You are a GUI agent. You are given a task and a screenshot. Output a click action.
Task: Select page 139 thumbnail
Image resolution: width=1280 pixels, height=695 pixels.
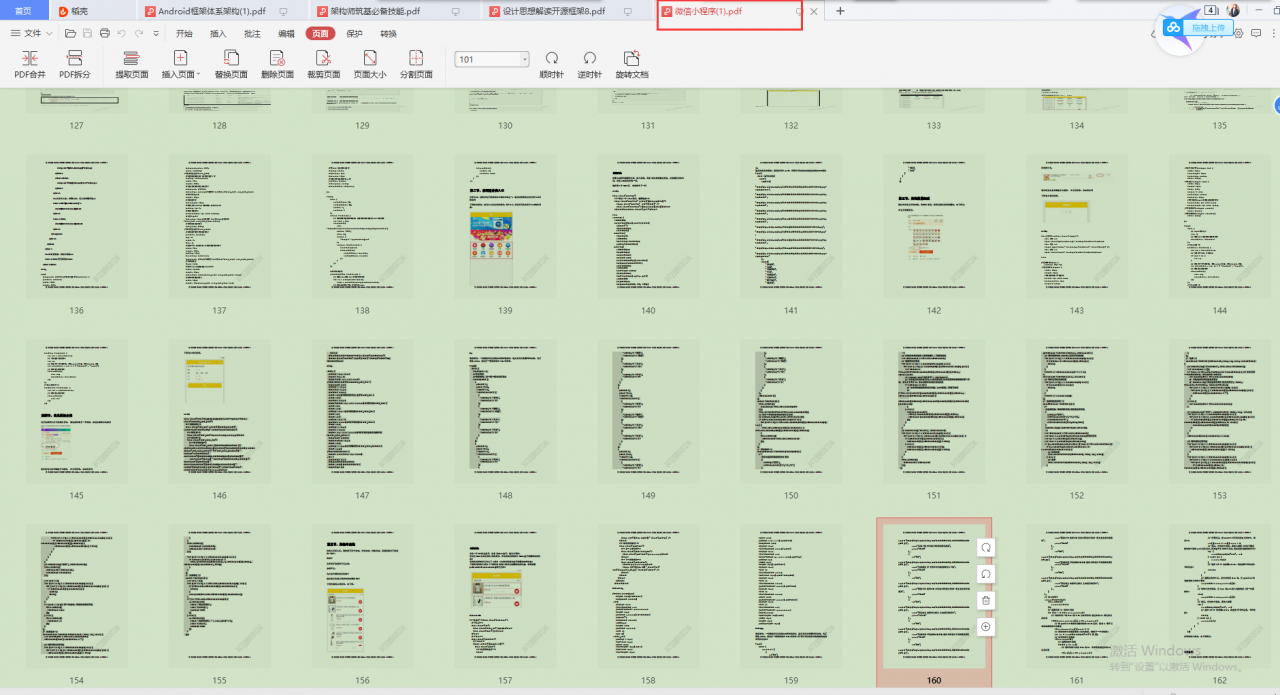(x=505, y=226)
